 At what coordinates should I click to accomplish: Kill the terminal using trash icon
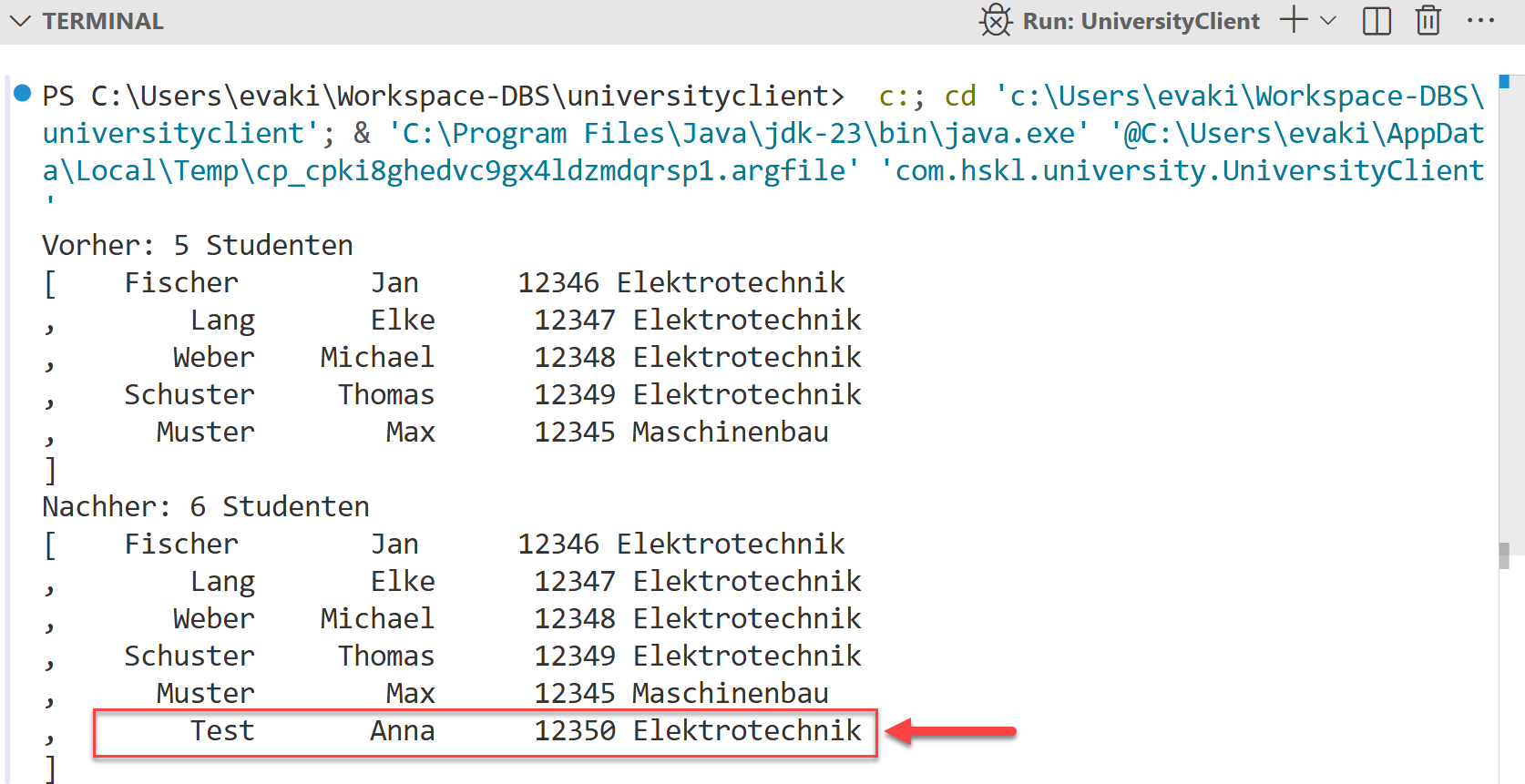(x=1428, y=21)
